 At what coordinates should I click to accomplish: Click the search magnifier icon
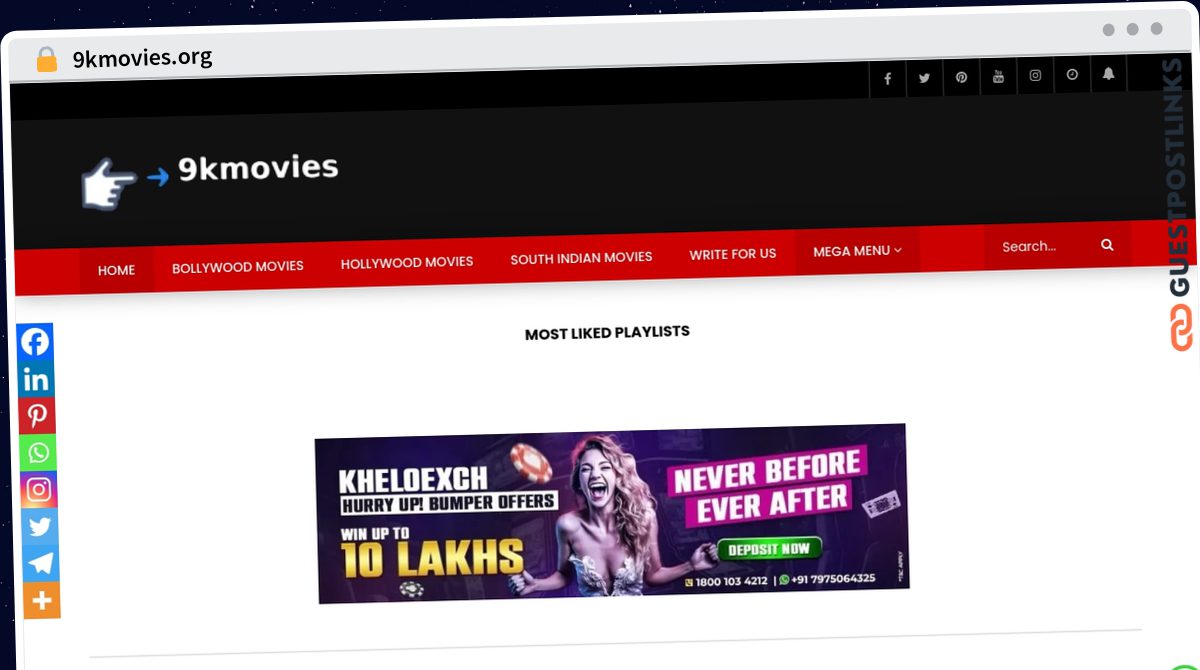pyautogui.click(x=1107, y=245)
